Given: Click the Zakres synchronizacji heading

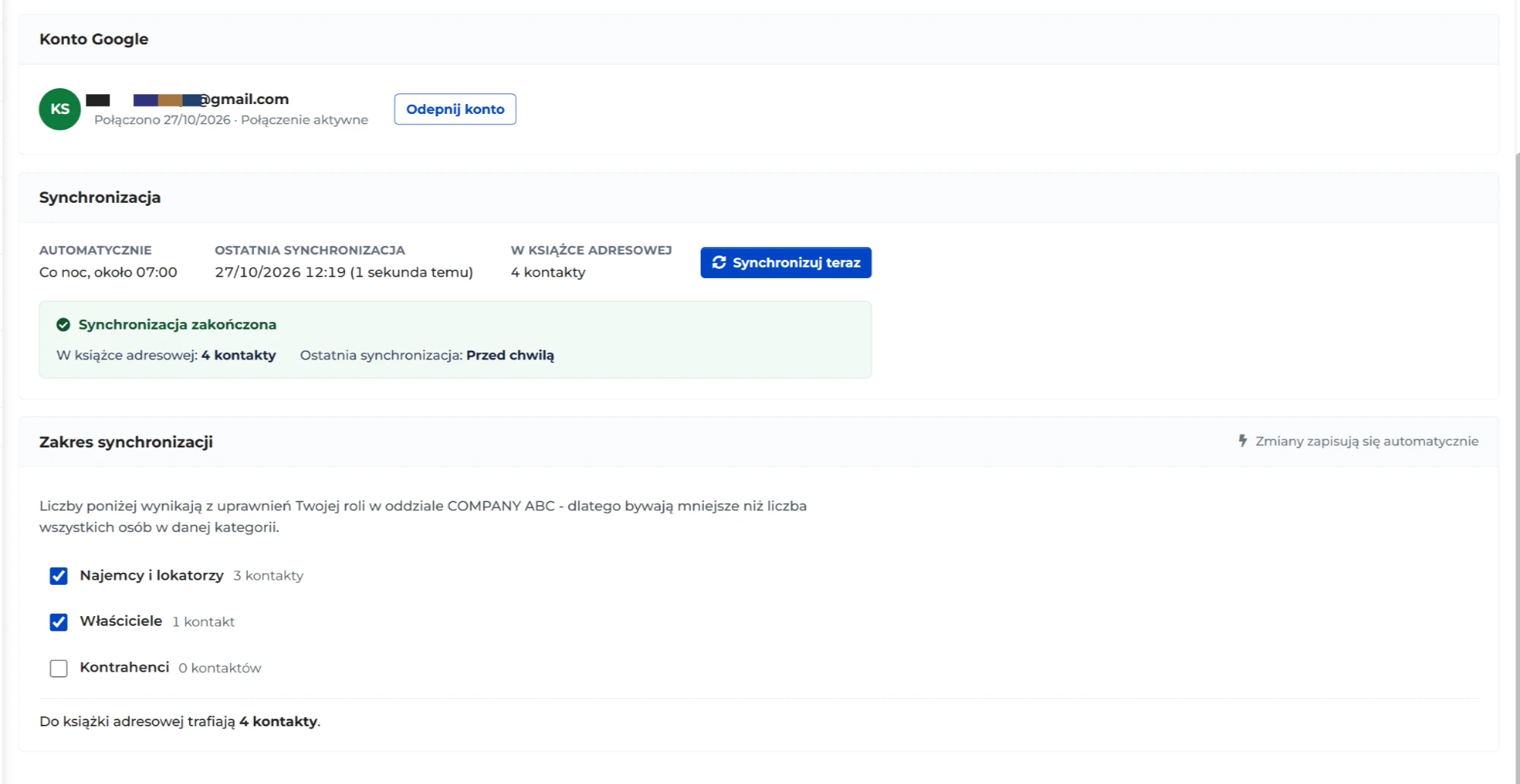Looking at the screenshot, I should pyautogui.click(x=126, y=442).
